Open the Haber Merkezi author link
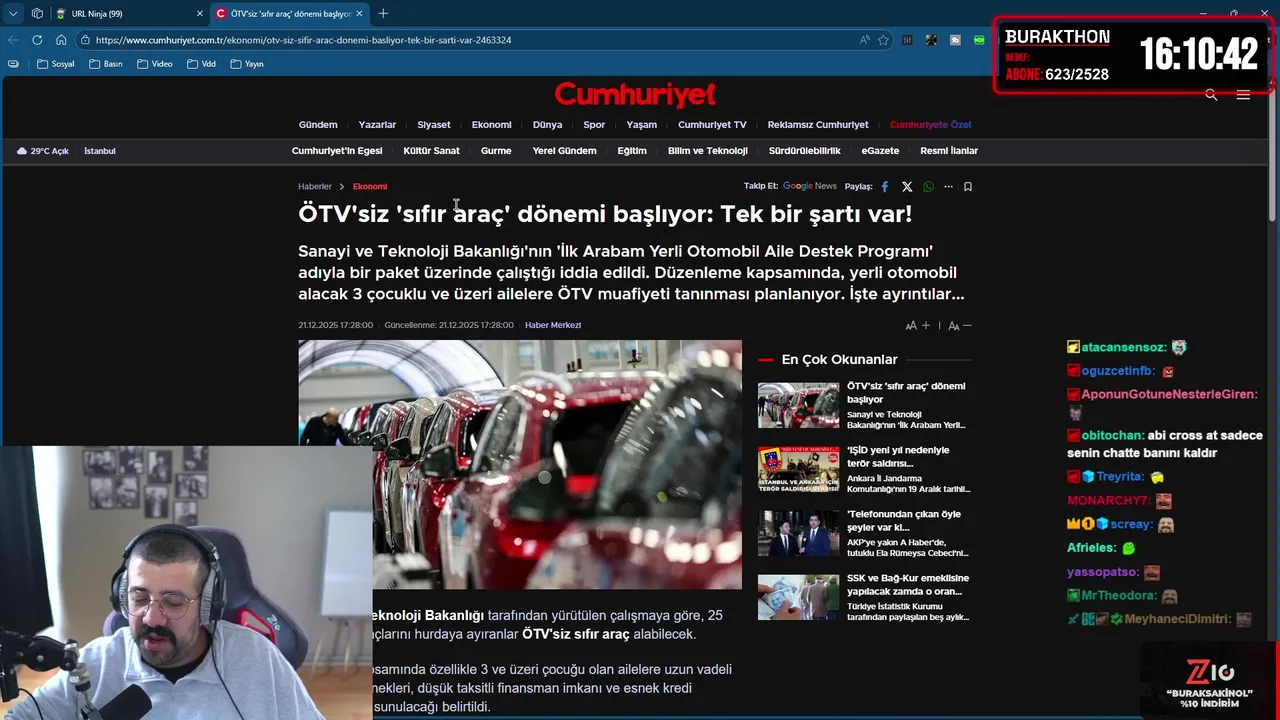The height and width of the screenshot is (720, 1280). coord(553,325)
